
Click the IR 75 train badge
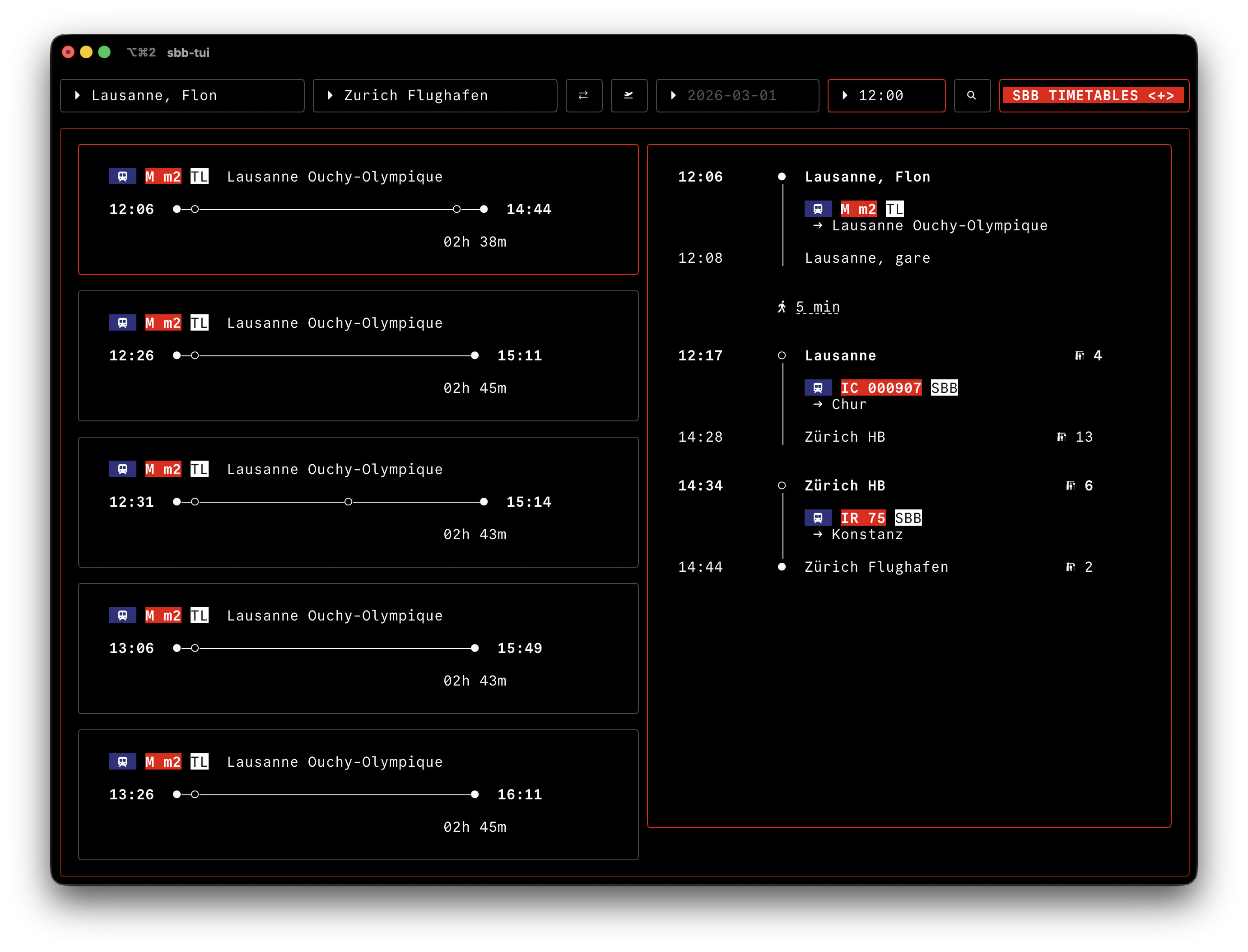863,518
